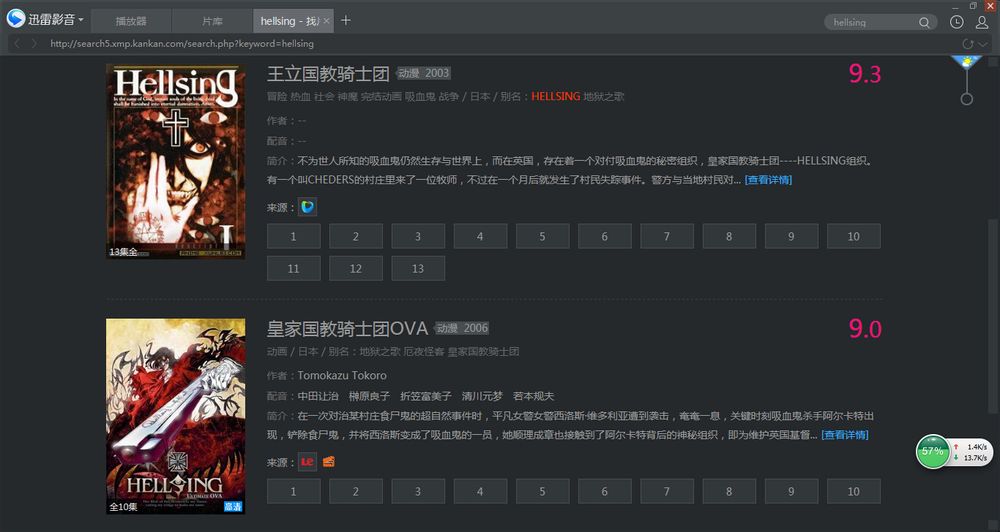
Task: Play episode 13 of 王立国教骑士团
Action: 418,269
